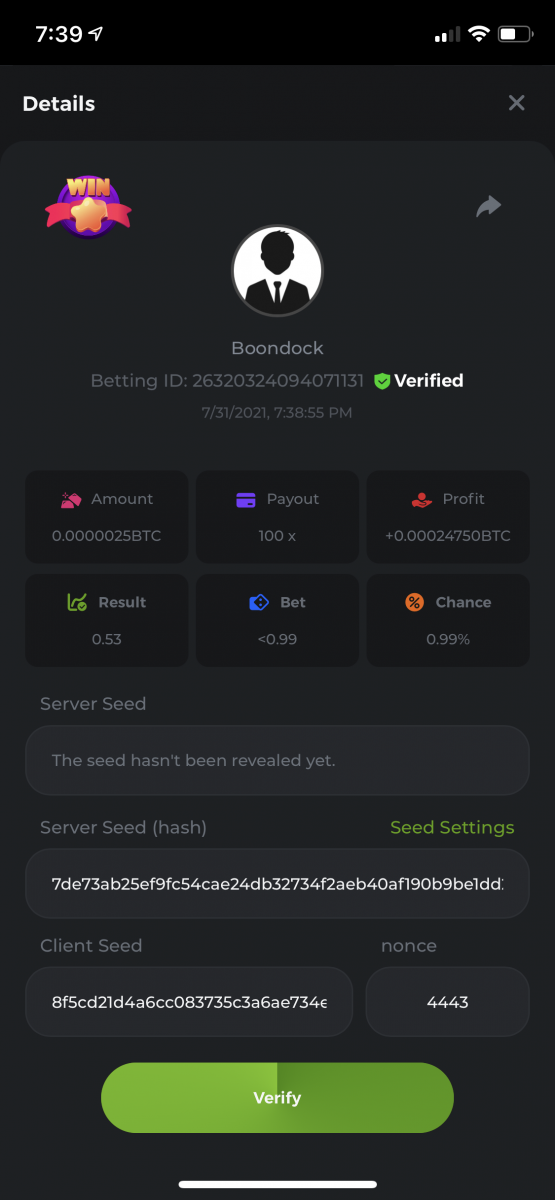Tap the Bet dice icon

tap(259, 602)
